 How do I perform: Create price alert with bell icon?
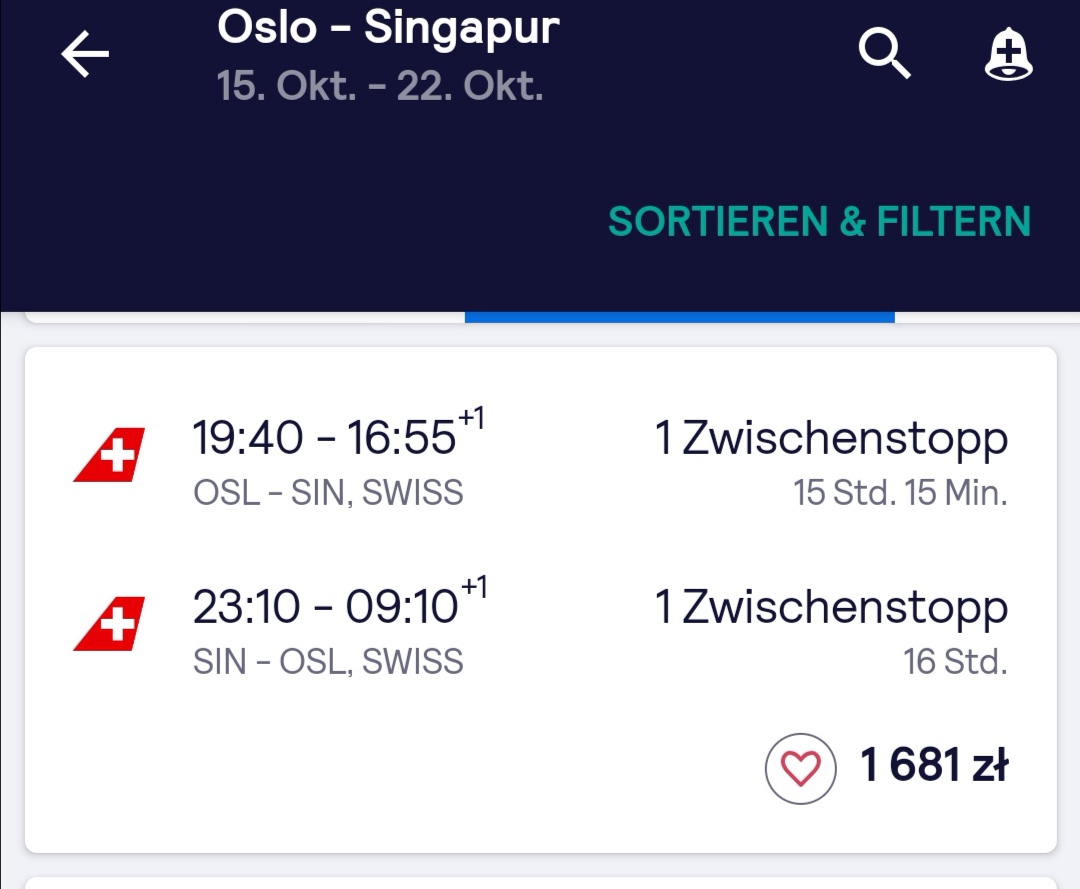click(1008, 54)
